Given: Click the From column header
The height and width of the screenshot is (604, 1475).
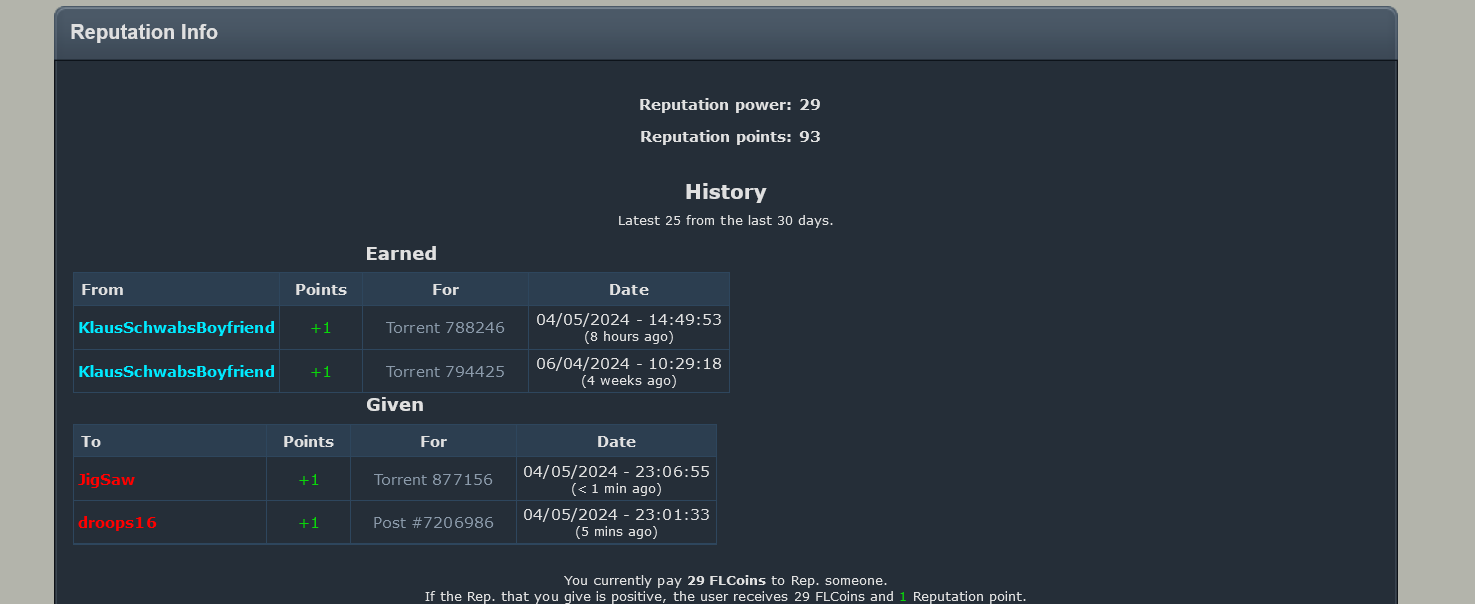Looking at the screenshot, I should coord(103,290).
